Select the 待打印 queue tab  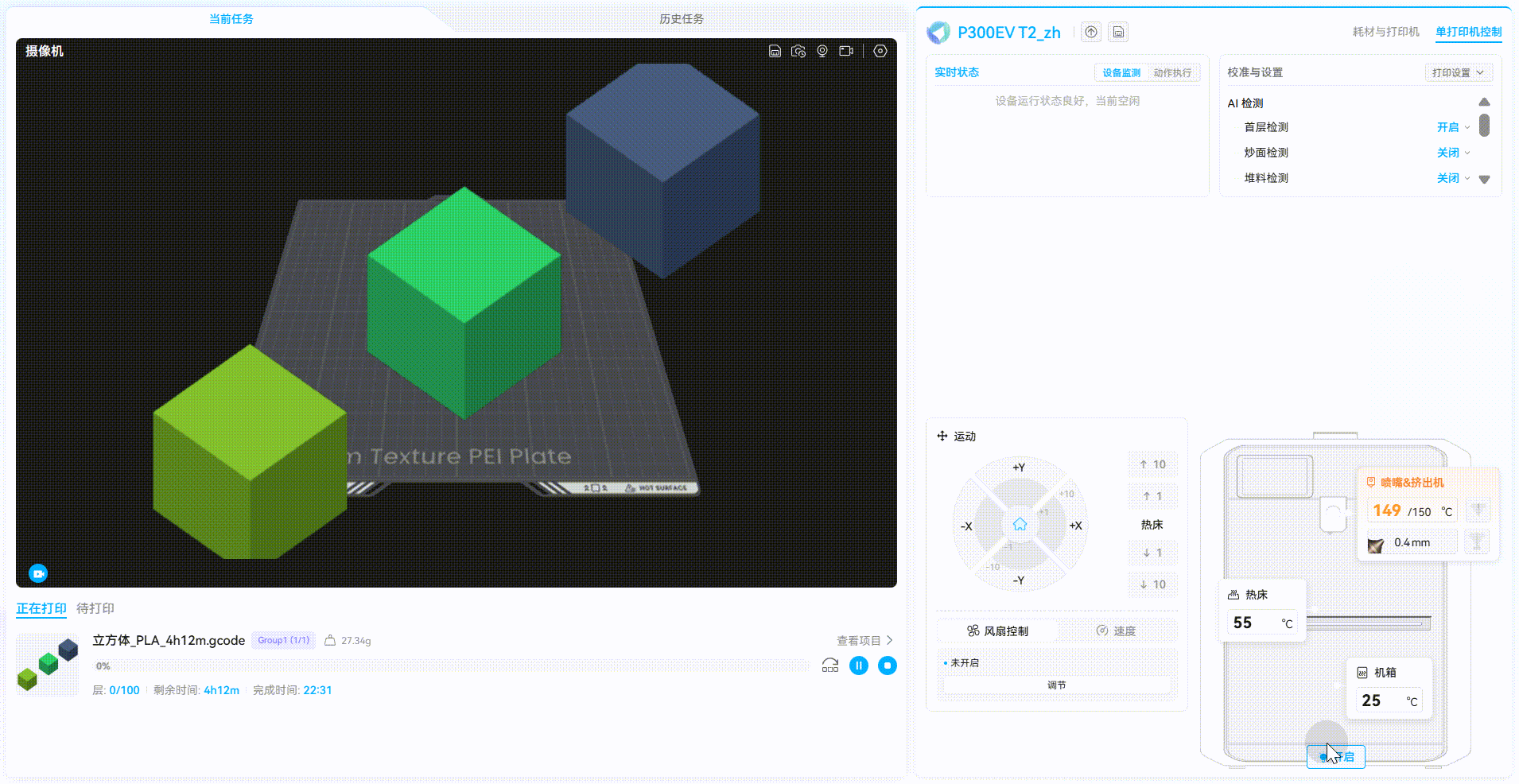coord(95,608)
